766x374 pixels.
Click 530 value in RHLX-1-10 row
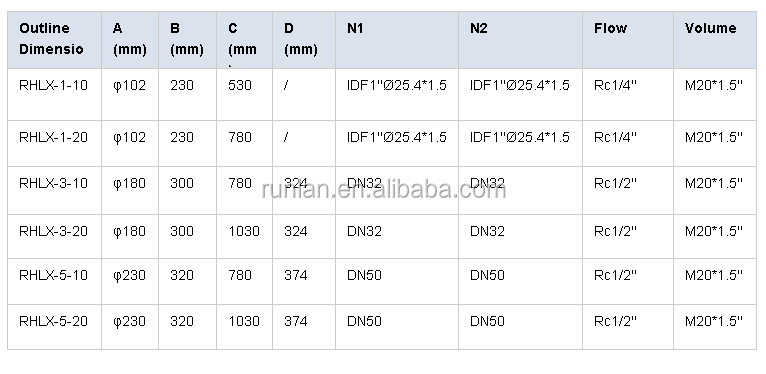(240, 85)
